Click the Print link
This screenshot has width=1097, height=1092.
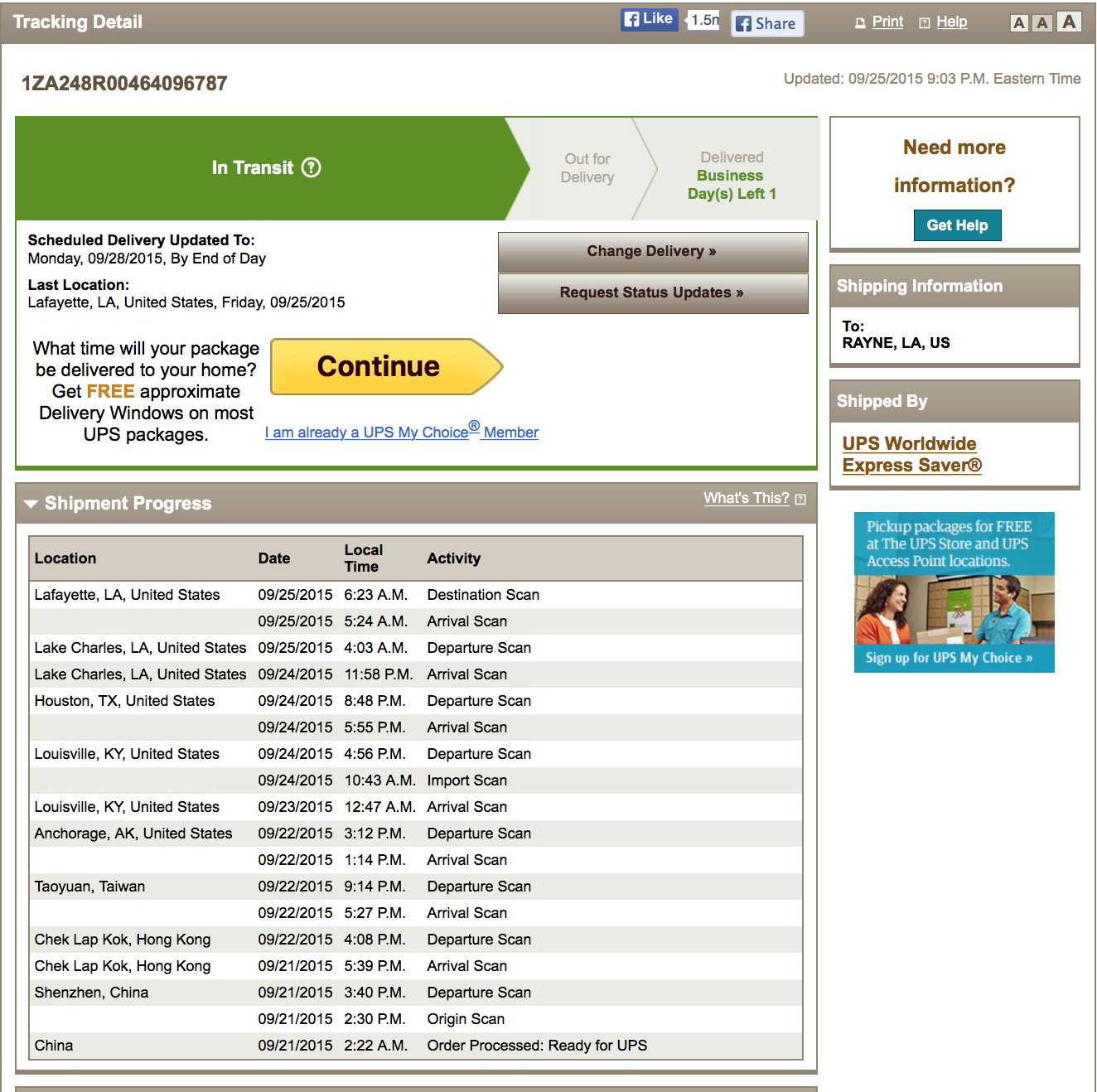tap(887, 22)
